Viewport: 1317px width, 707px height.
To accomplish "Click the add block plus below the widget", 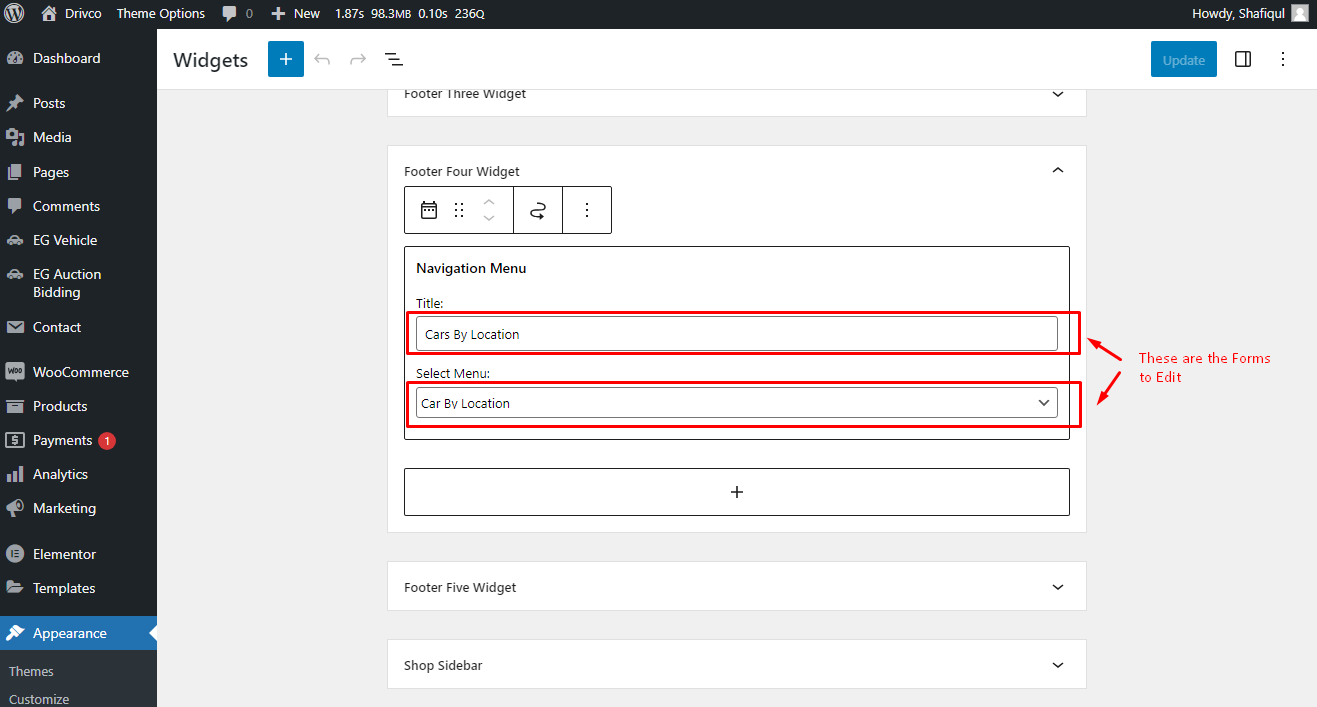I will coord(737,492).
